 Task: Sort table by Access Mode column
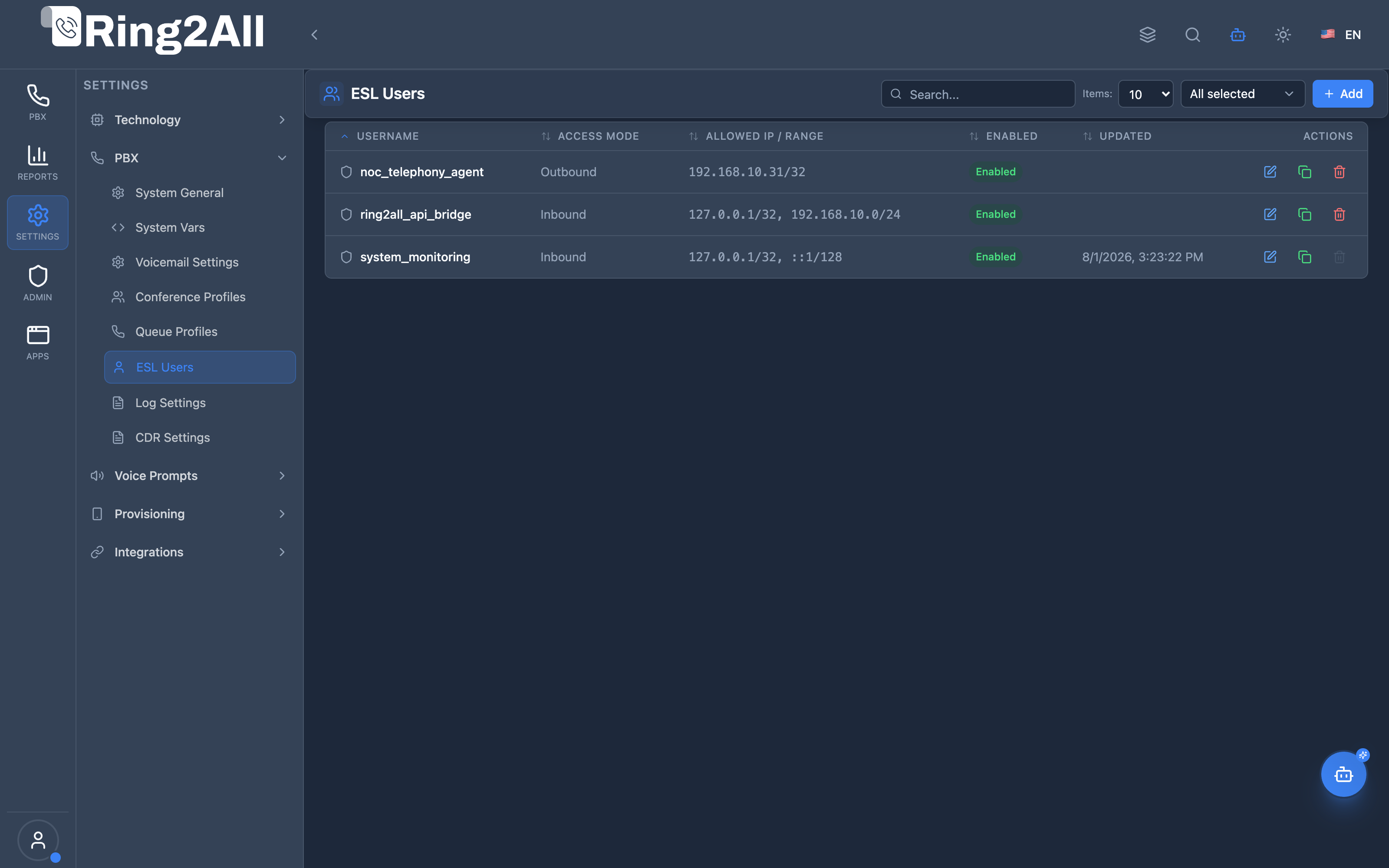click(590, 136)
